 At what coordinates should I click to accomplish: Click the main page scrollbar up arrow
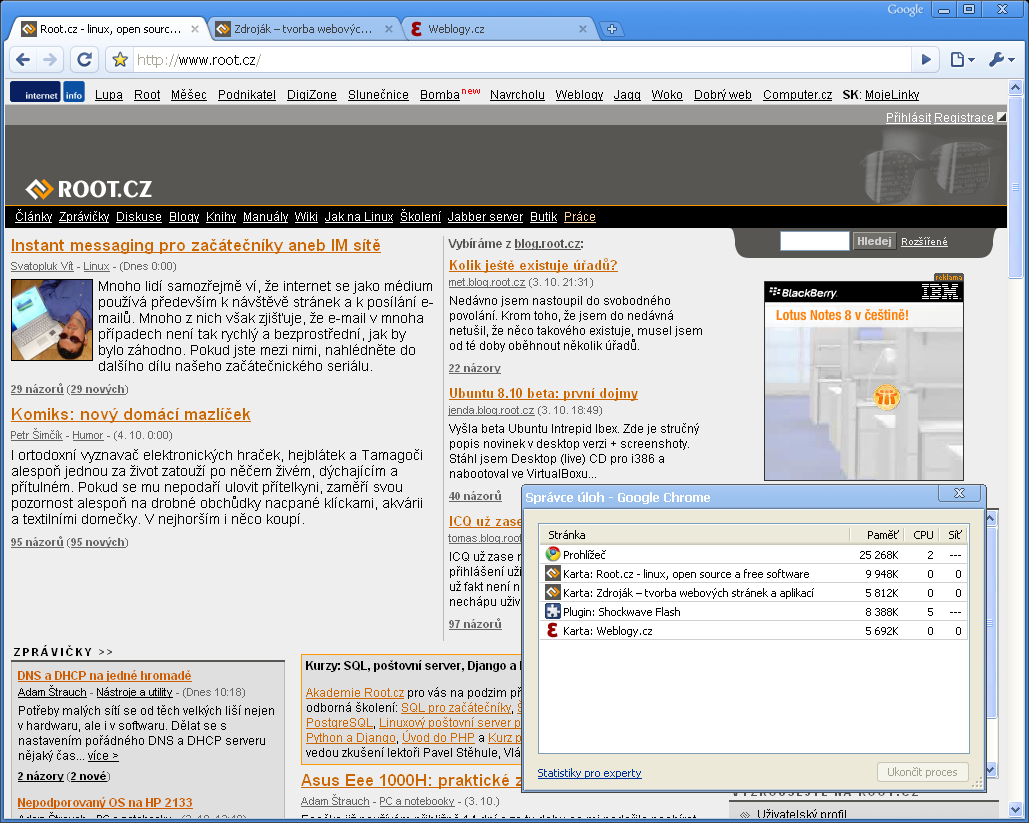(x=1015, y=87)
